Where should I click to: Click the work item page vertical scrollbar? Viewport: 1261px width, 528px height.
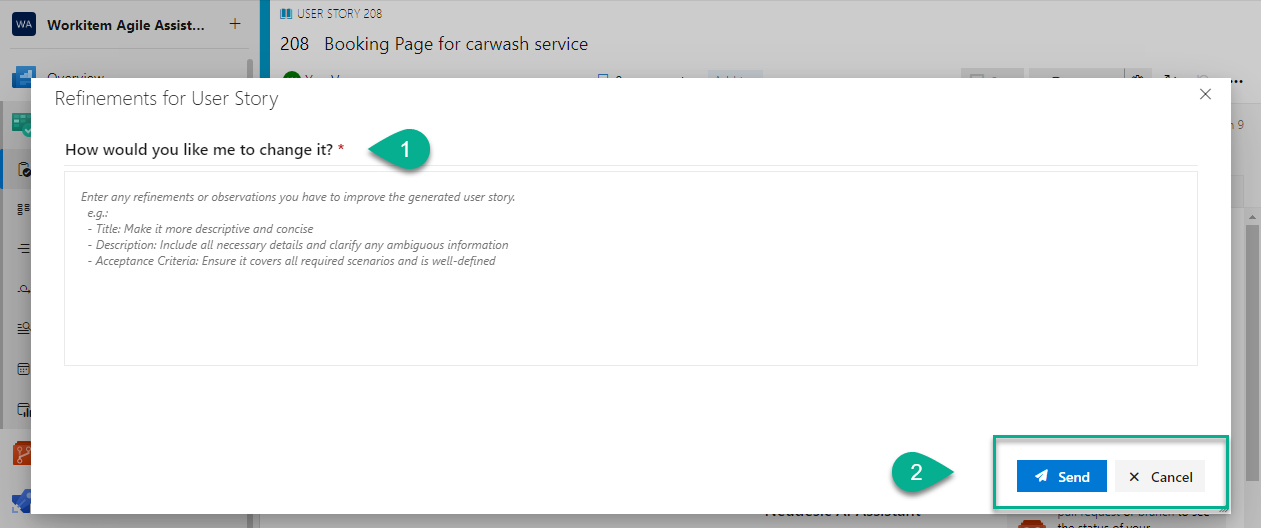1251,300
